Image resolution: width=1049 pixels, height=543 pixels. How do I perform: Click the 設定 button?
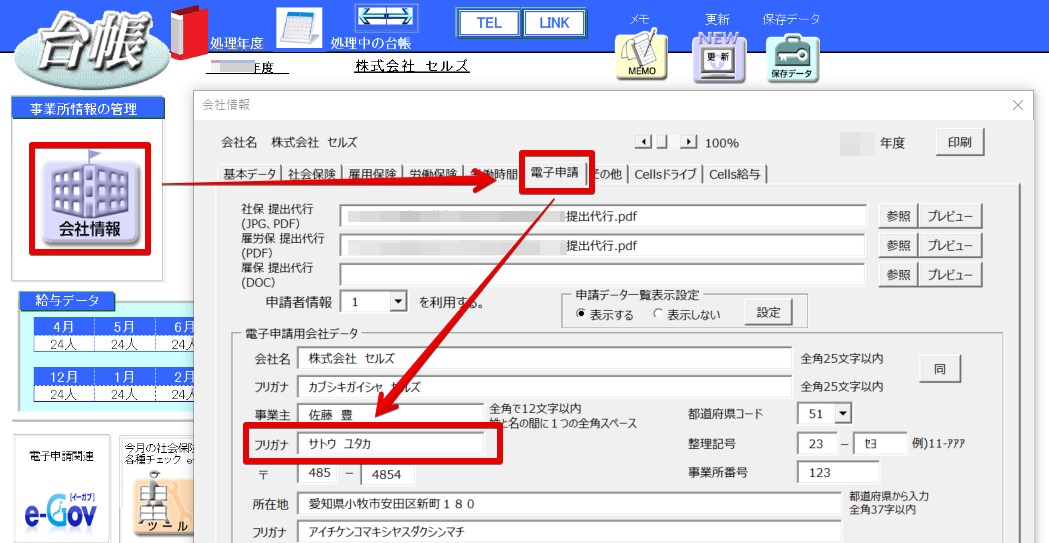point(768,312)
